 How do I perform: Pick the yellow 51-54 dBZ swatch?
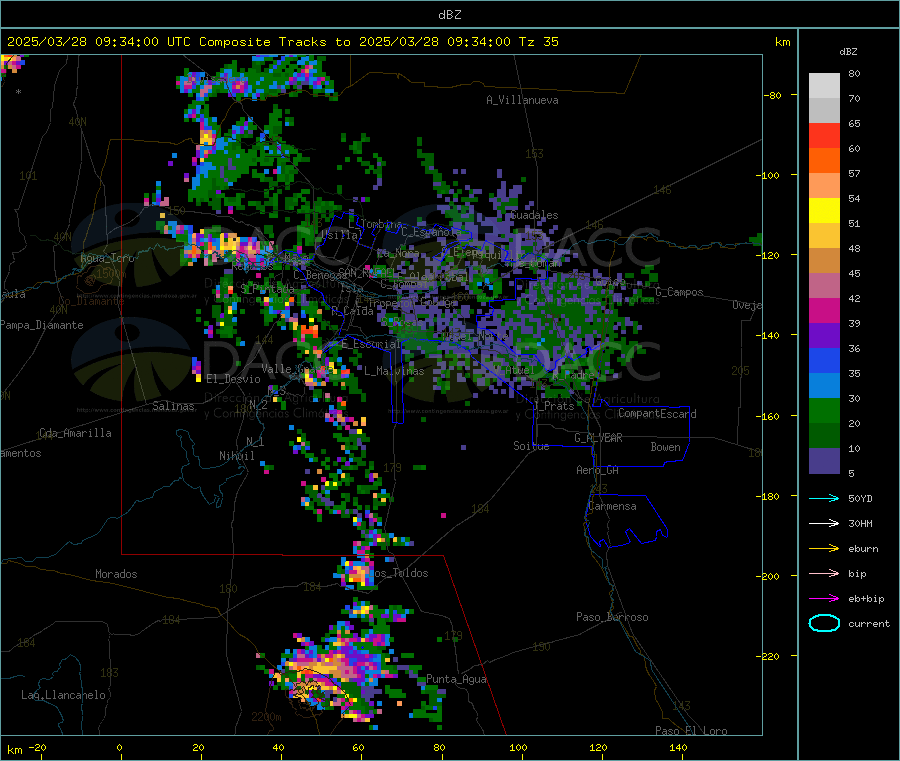coord(824,211)
